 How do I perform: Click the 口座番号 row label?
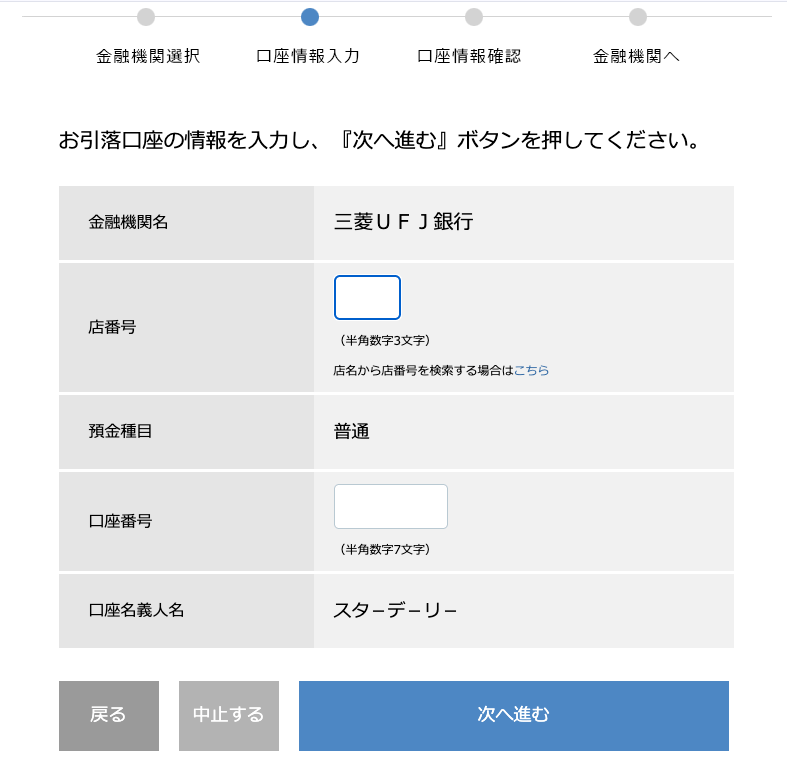point(120,521)
